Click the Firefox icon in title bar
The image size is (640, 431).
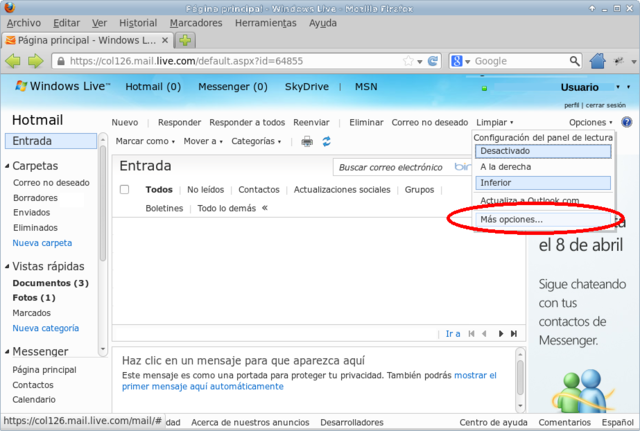tap(9, 8)
